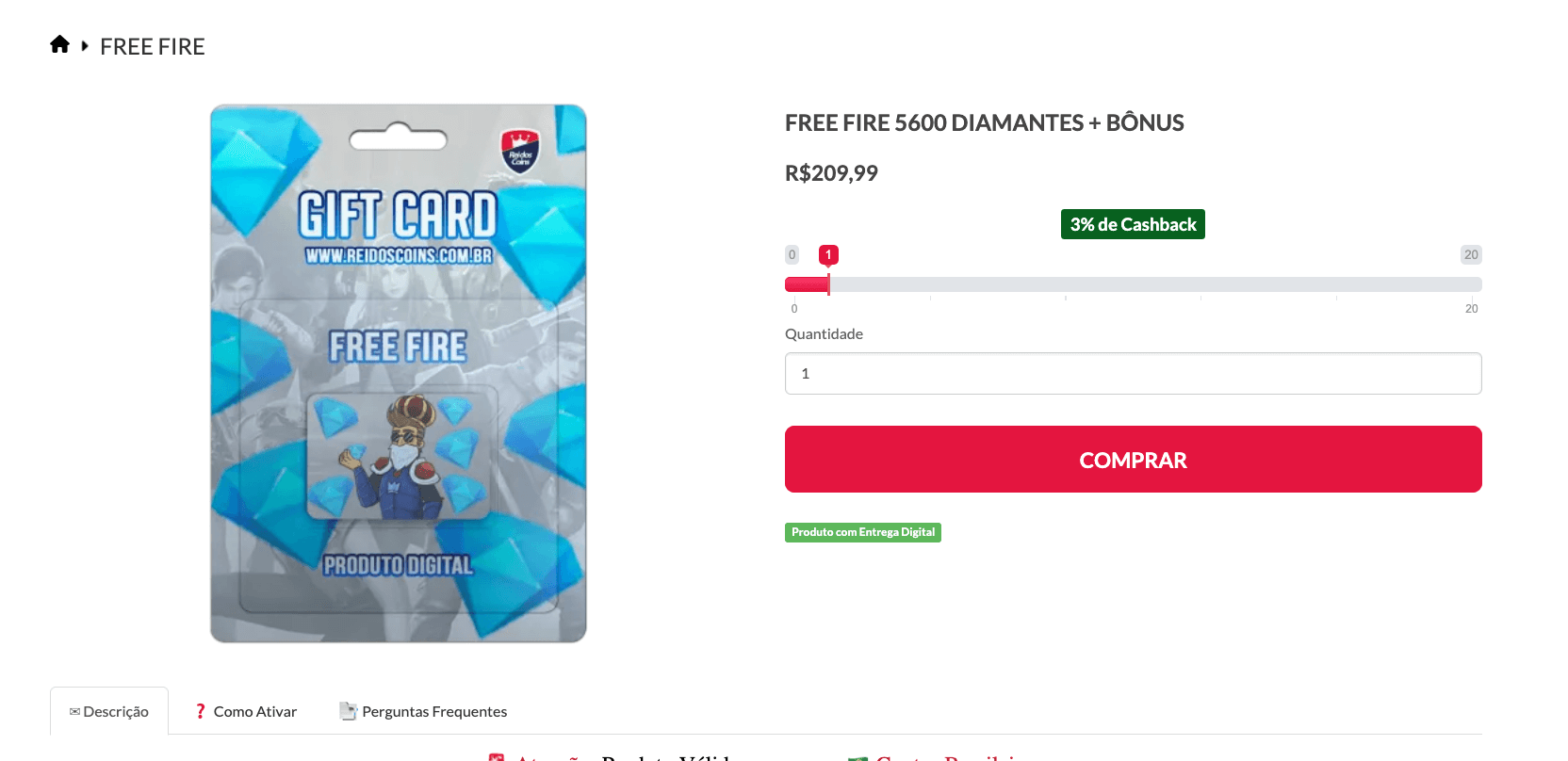Click the breadcrumb arrow separator
The width and height of the screenshot is (1568, 761).
(x=85, y=45)
